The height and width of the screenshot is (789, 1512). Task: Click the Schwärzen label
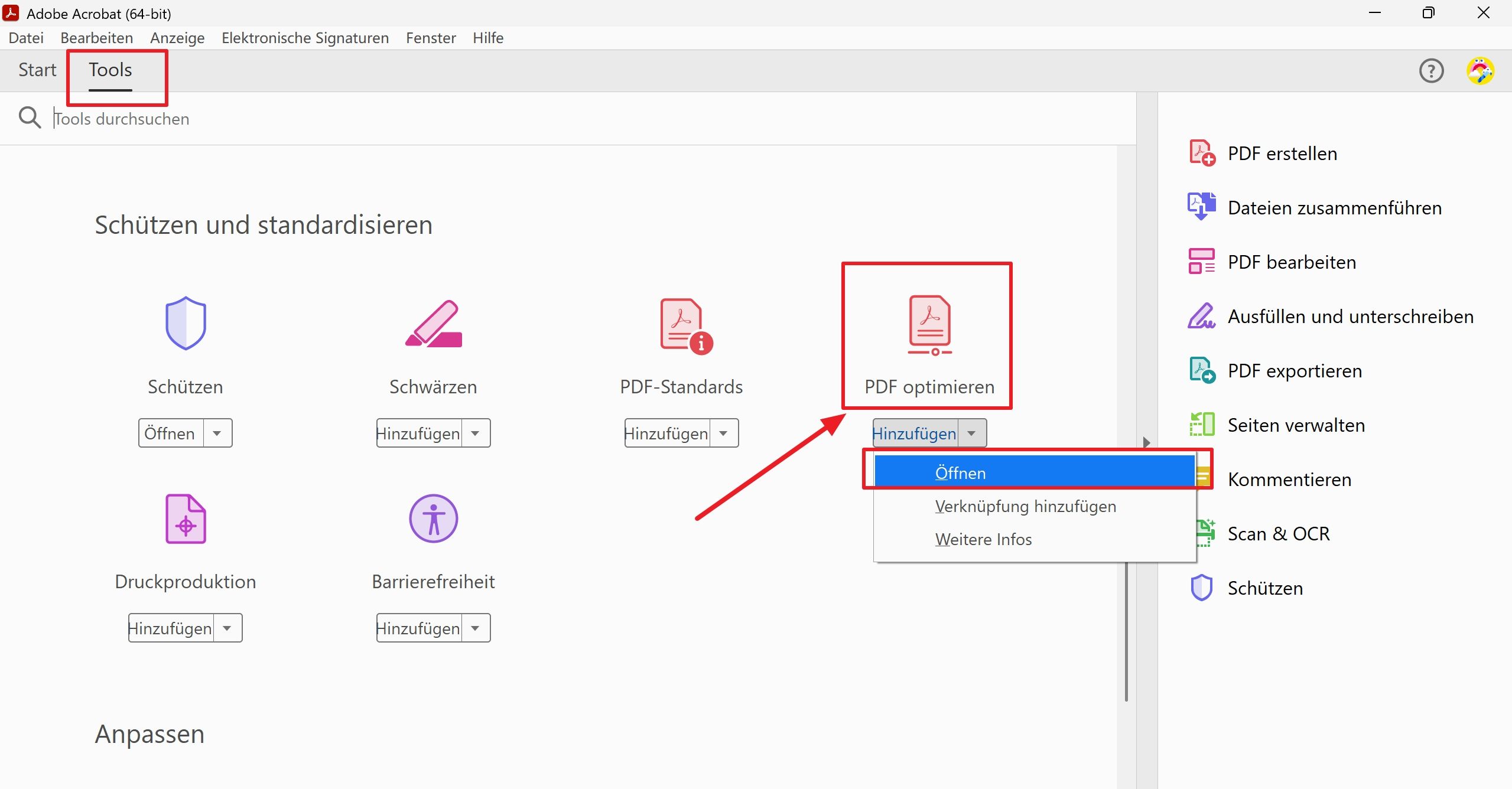coord(433,387)
